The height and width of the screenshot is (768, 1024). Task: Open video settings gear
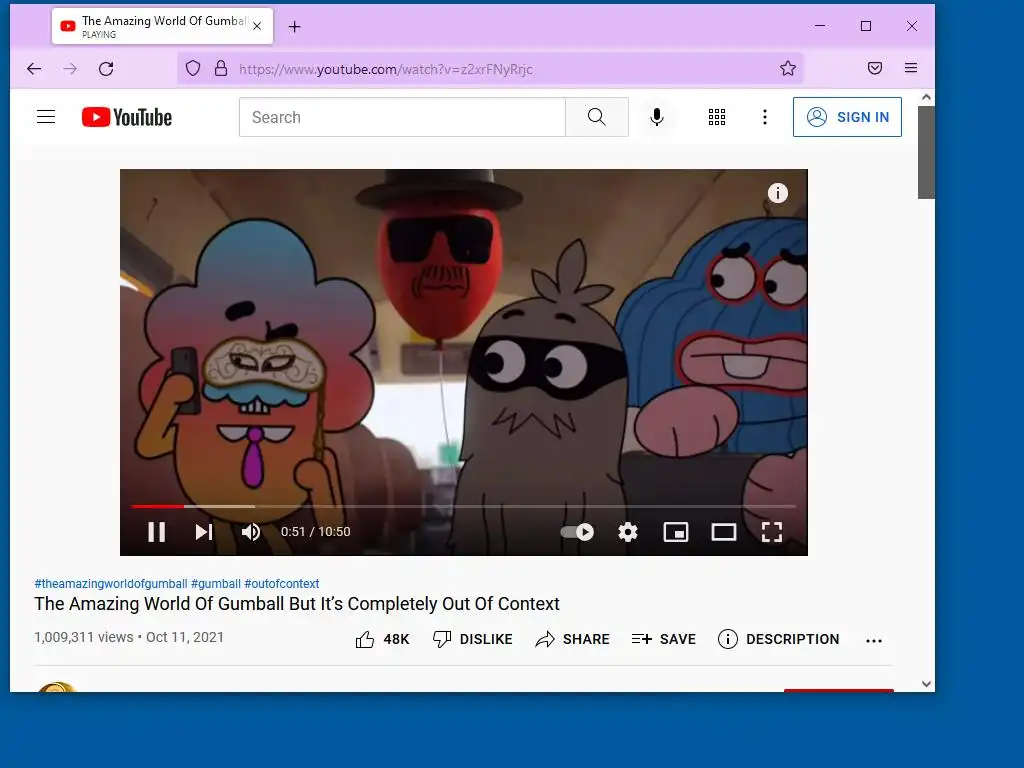(x=628, y=532)
